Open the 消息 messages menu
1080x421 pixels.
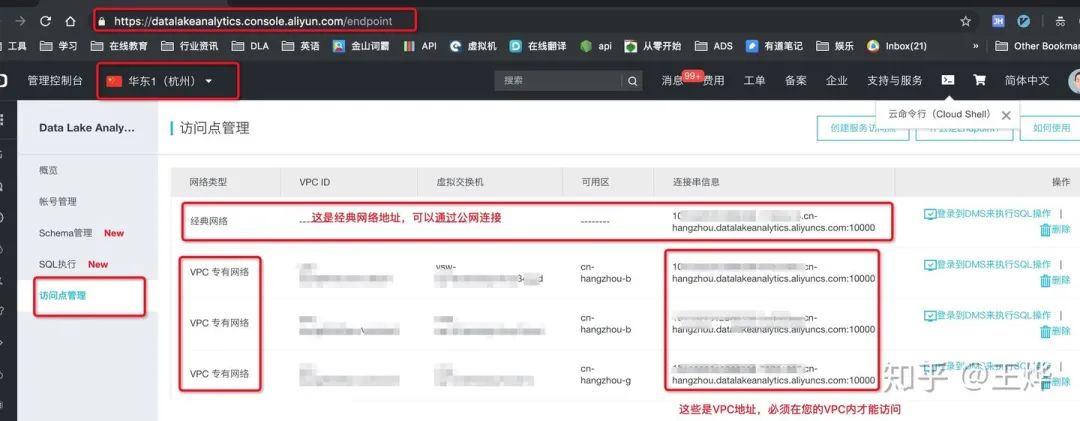pyautogui.click(x=672, y=81)
